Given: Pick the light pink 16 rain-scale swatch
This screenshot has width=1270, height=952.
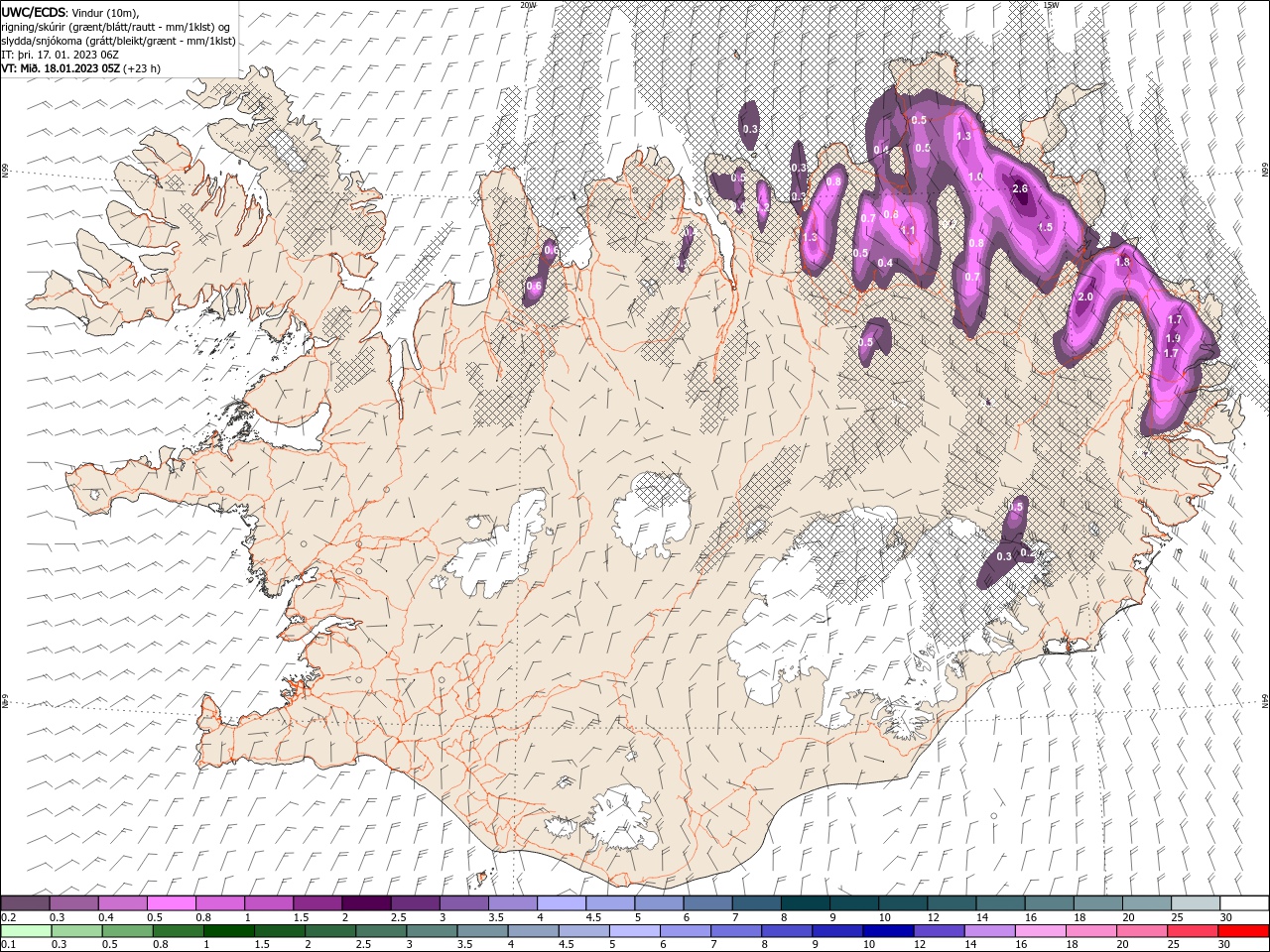Looking at the screenshot, I should point(1040,931).
